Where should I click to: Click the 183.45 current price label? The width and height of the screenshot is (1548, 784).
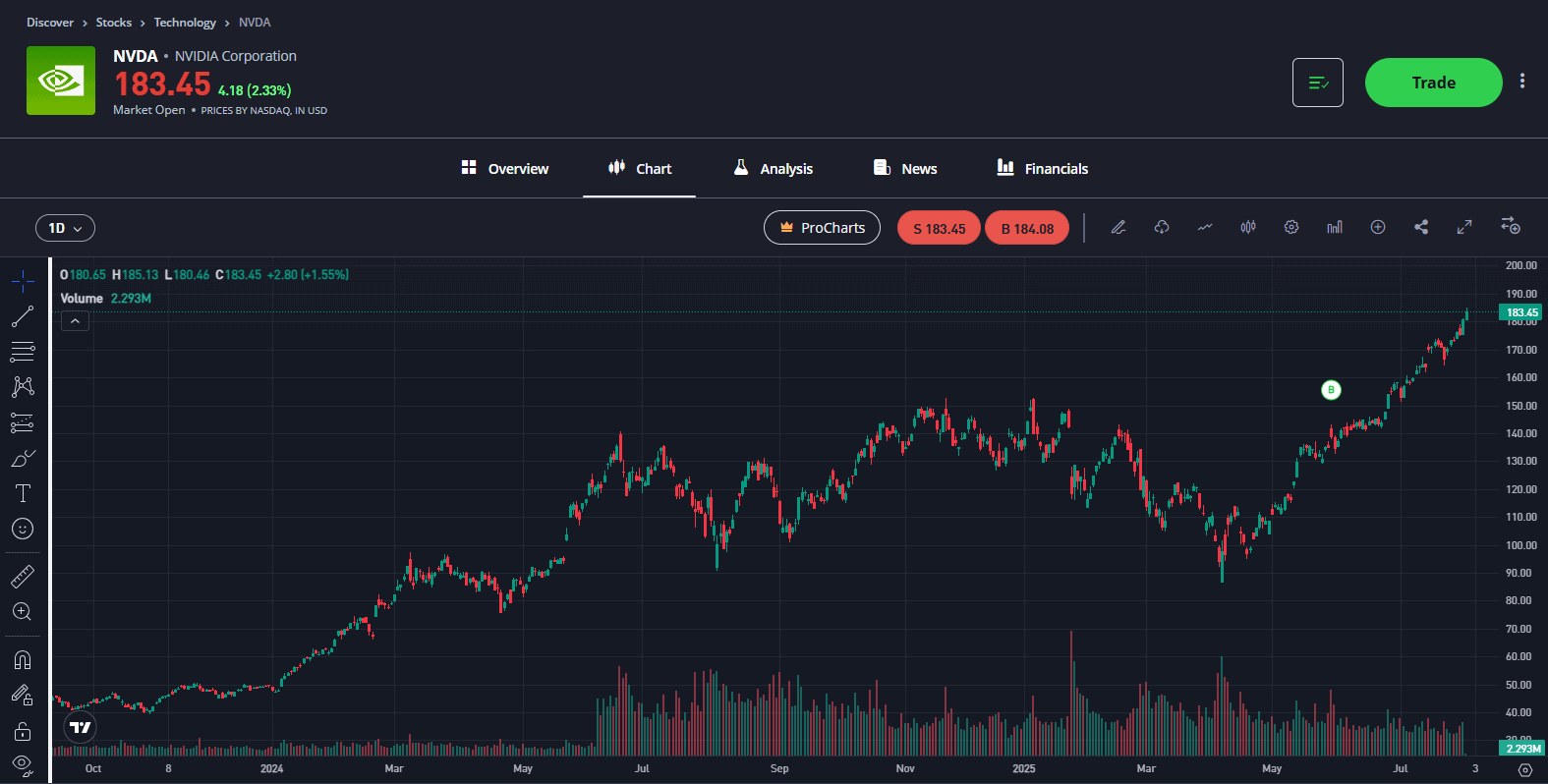1520,312
